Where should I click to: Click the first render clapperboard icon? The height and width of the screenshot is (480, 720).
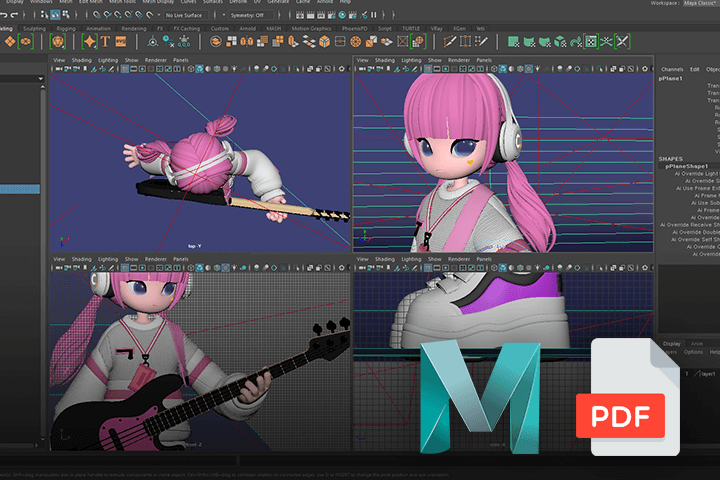(x=300, y=15)
